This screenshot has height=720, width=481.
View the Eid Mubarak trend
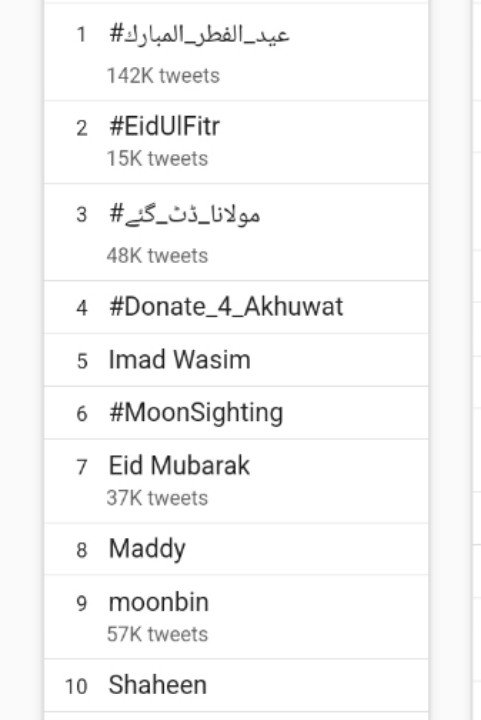coord(179,465)
